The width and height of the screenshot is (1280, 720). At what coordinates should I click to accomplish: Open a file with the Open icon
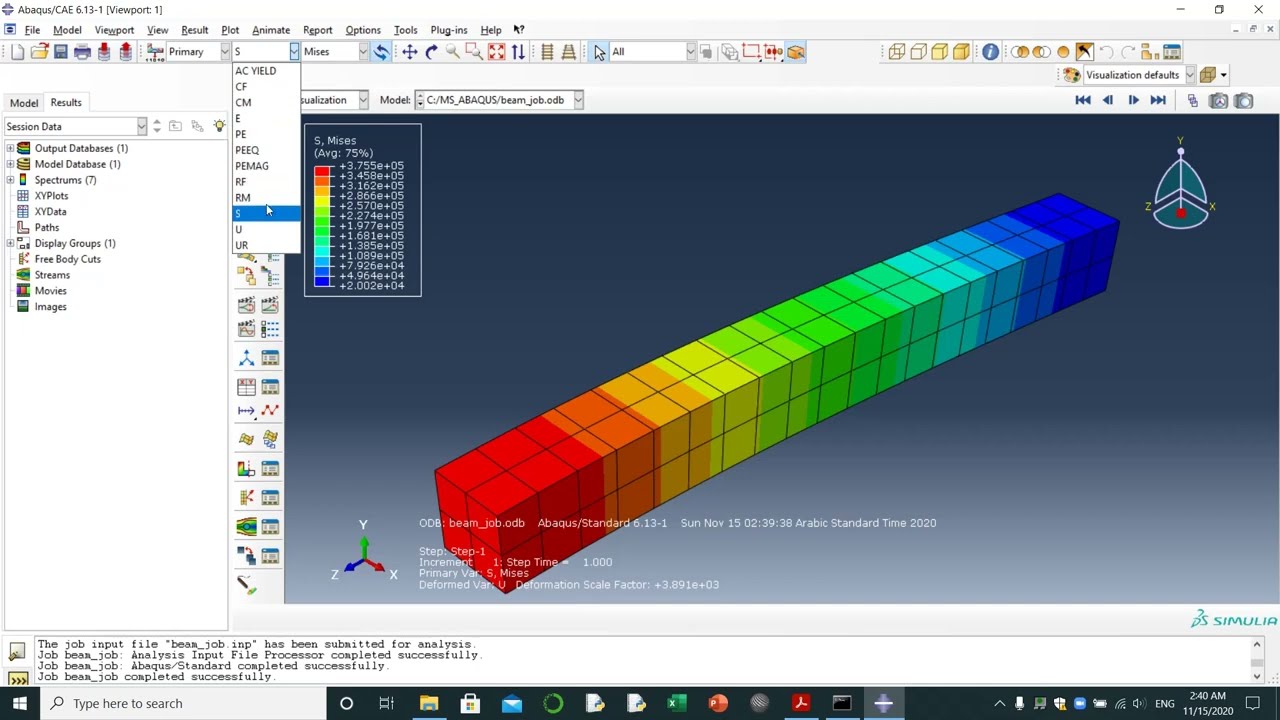coord(39,52)
